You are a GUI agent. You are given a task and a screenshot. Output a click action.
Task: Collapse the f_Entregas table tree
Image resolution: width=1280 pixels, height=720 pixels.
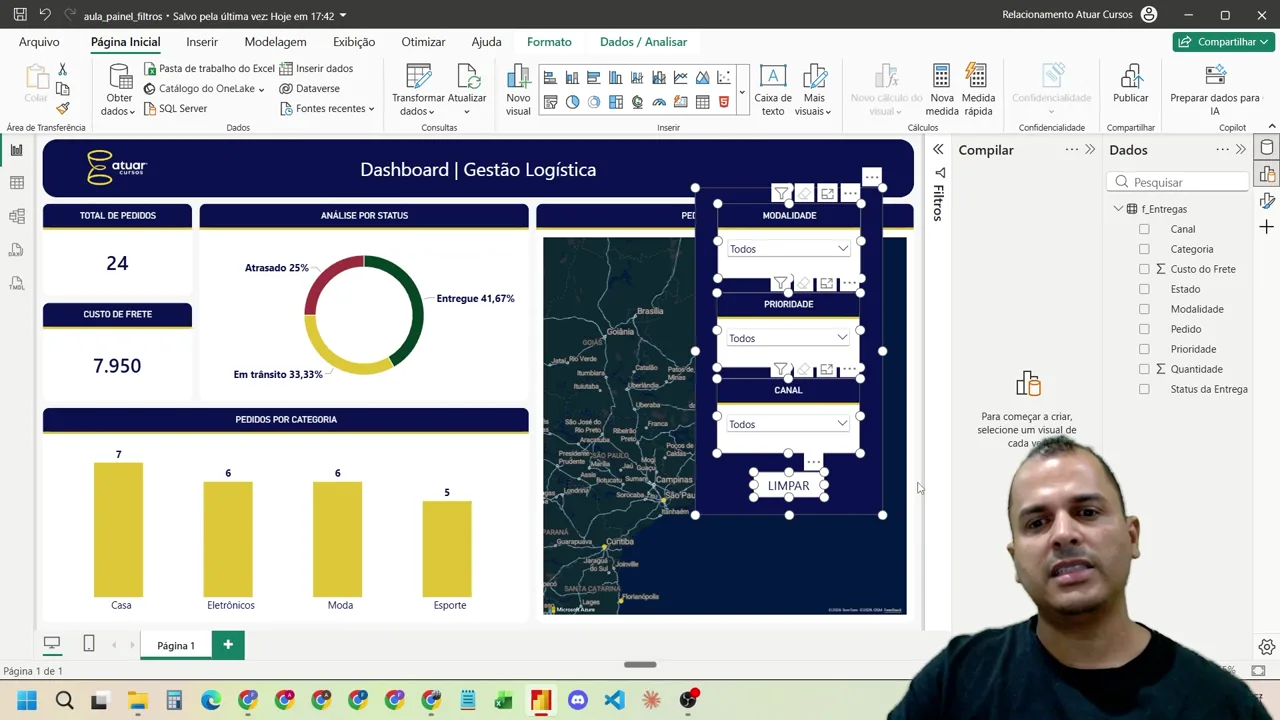click(1118, 209)
